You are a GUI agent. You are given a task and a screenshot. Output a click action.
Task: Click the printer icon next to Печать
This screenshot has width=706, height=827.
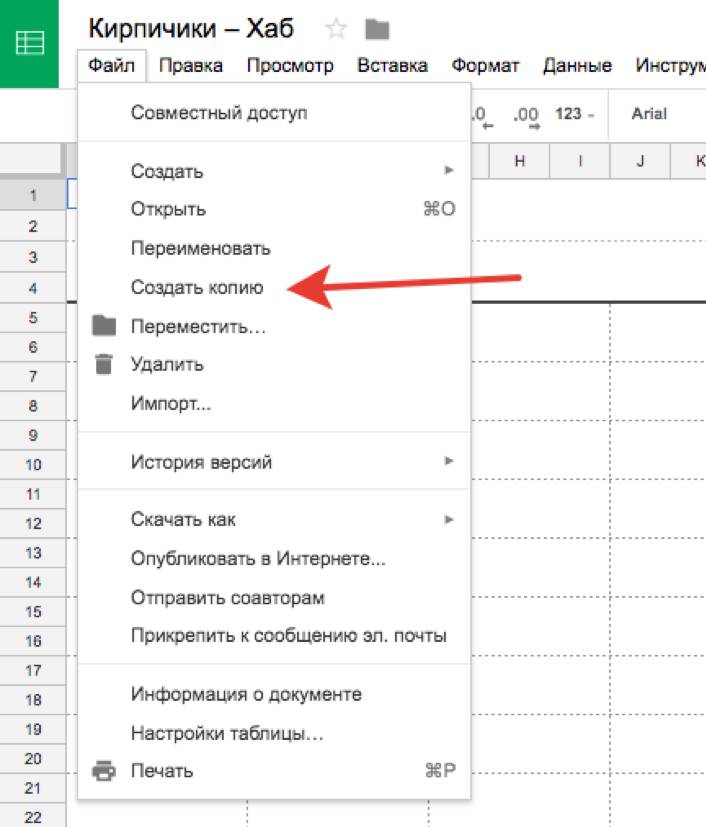[104, 771]
